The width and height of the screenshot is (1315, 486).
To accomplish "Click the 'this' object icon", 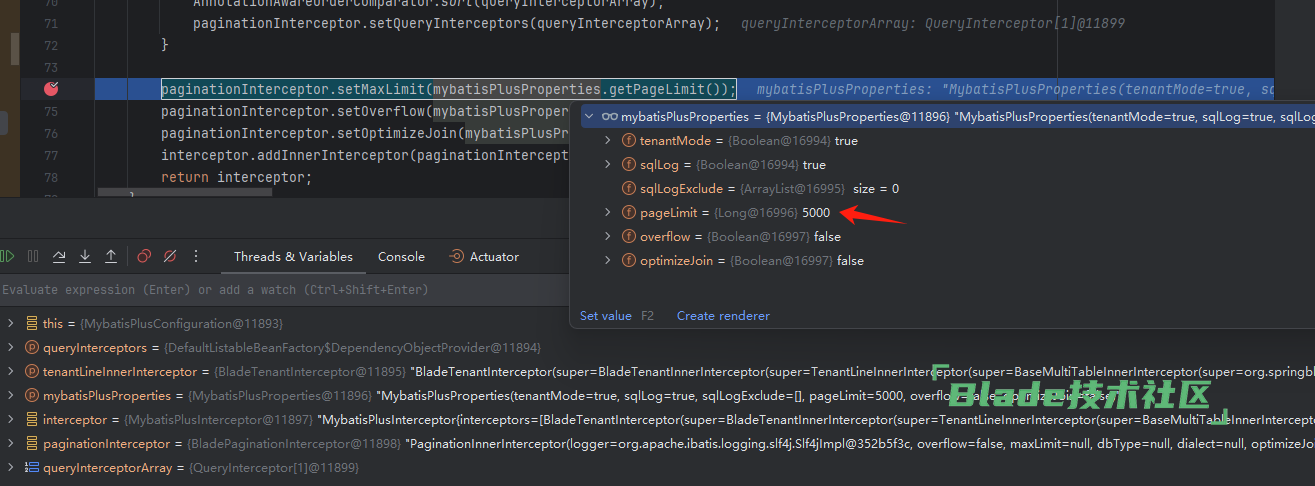I will click(x=31, y=324).
